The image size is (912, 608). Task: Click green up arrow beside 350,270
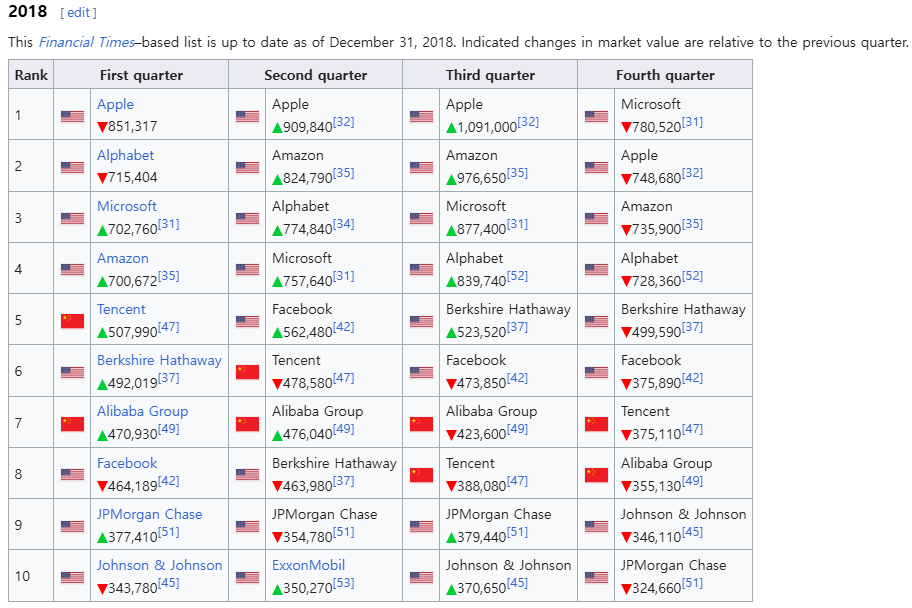[x=277, y=589]
